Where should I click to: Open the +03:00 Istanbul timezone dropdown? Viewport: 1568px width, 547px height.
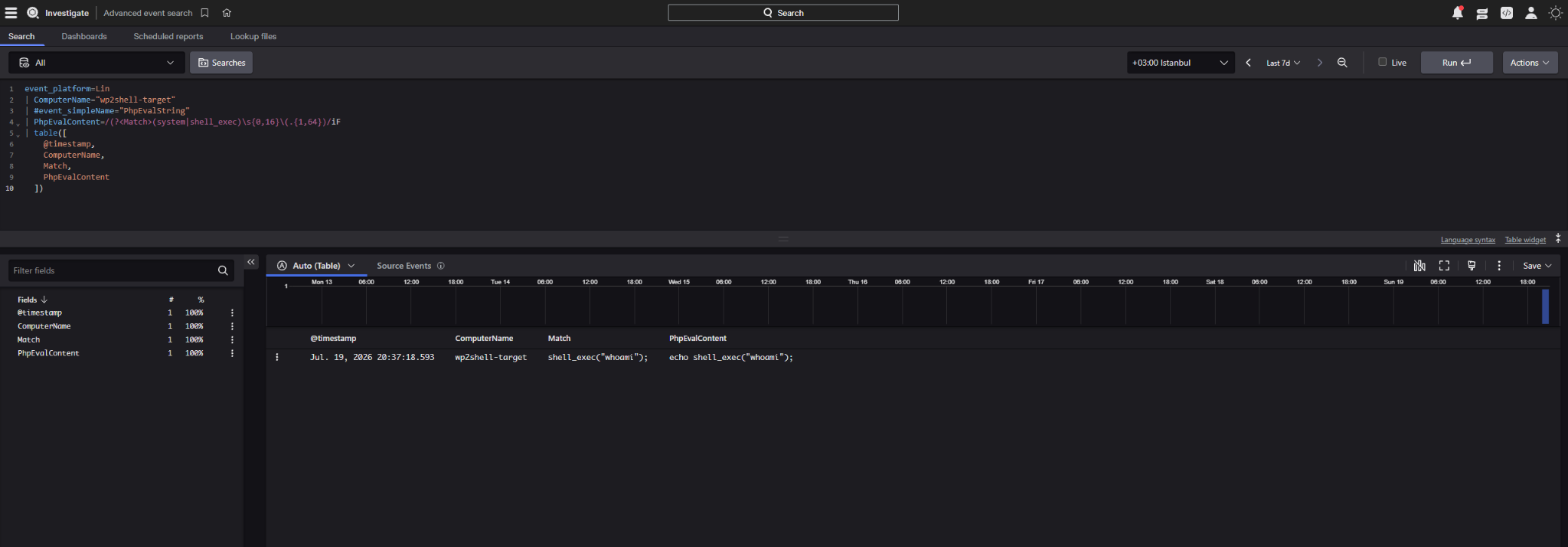1180,63
